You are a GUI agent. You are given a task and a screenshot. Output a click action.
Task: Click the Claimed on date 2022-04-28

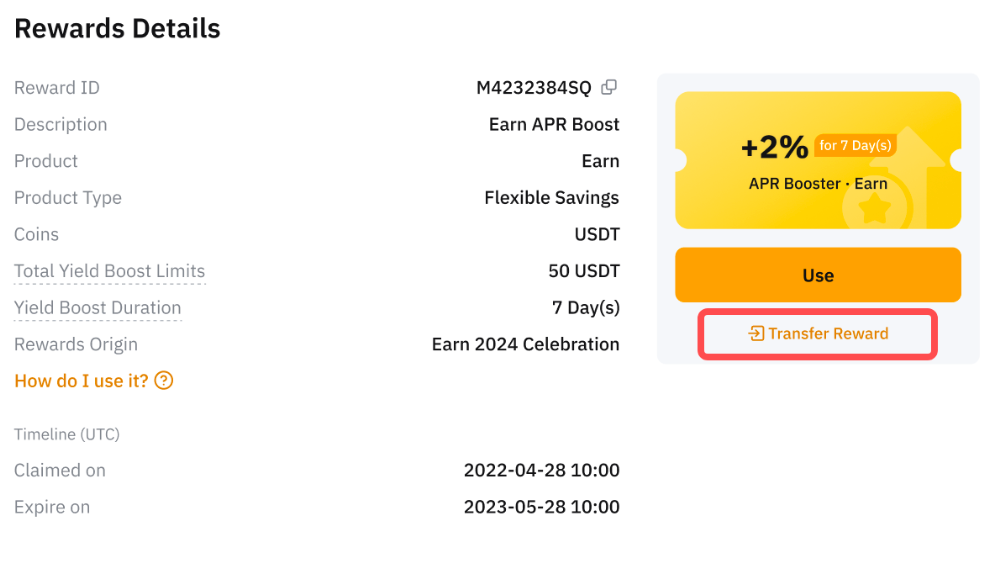coord(541,470)
